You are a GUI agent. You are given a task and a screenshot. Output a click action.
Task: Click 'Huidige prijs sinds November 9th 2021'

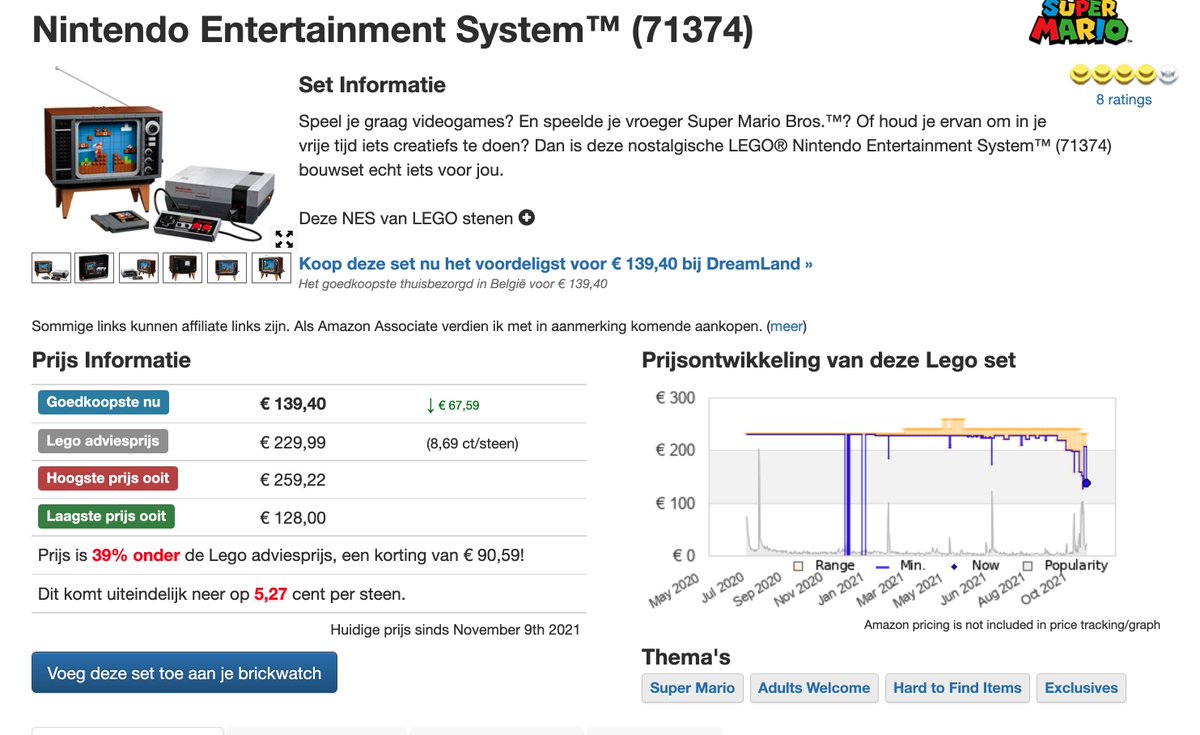point(455,630)
